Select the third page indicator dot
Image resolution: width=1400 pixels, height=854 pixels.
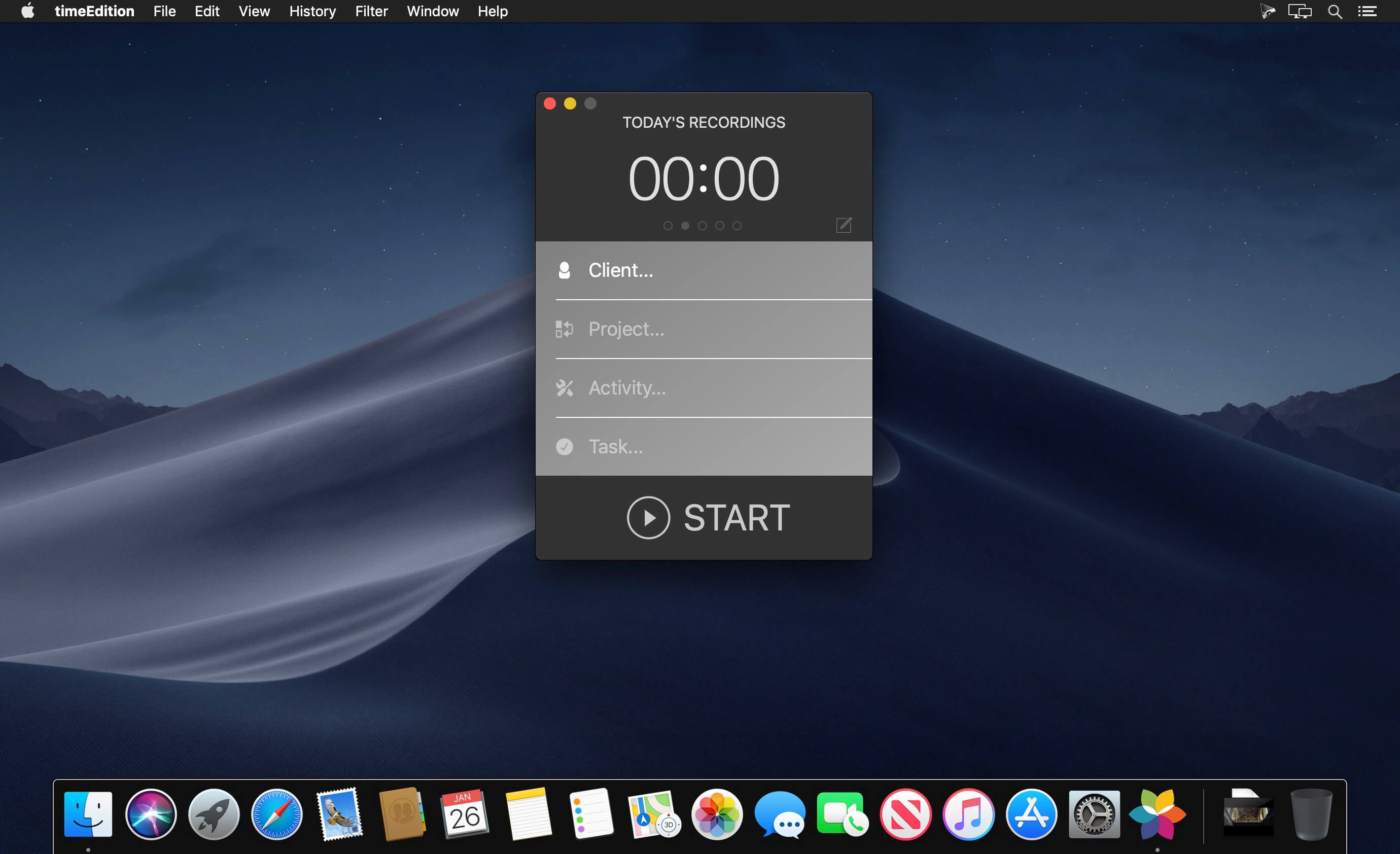pos(702,226)
